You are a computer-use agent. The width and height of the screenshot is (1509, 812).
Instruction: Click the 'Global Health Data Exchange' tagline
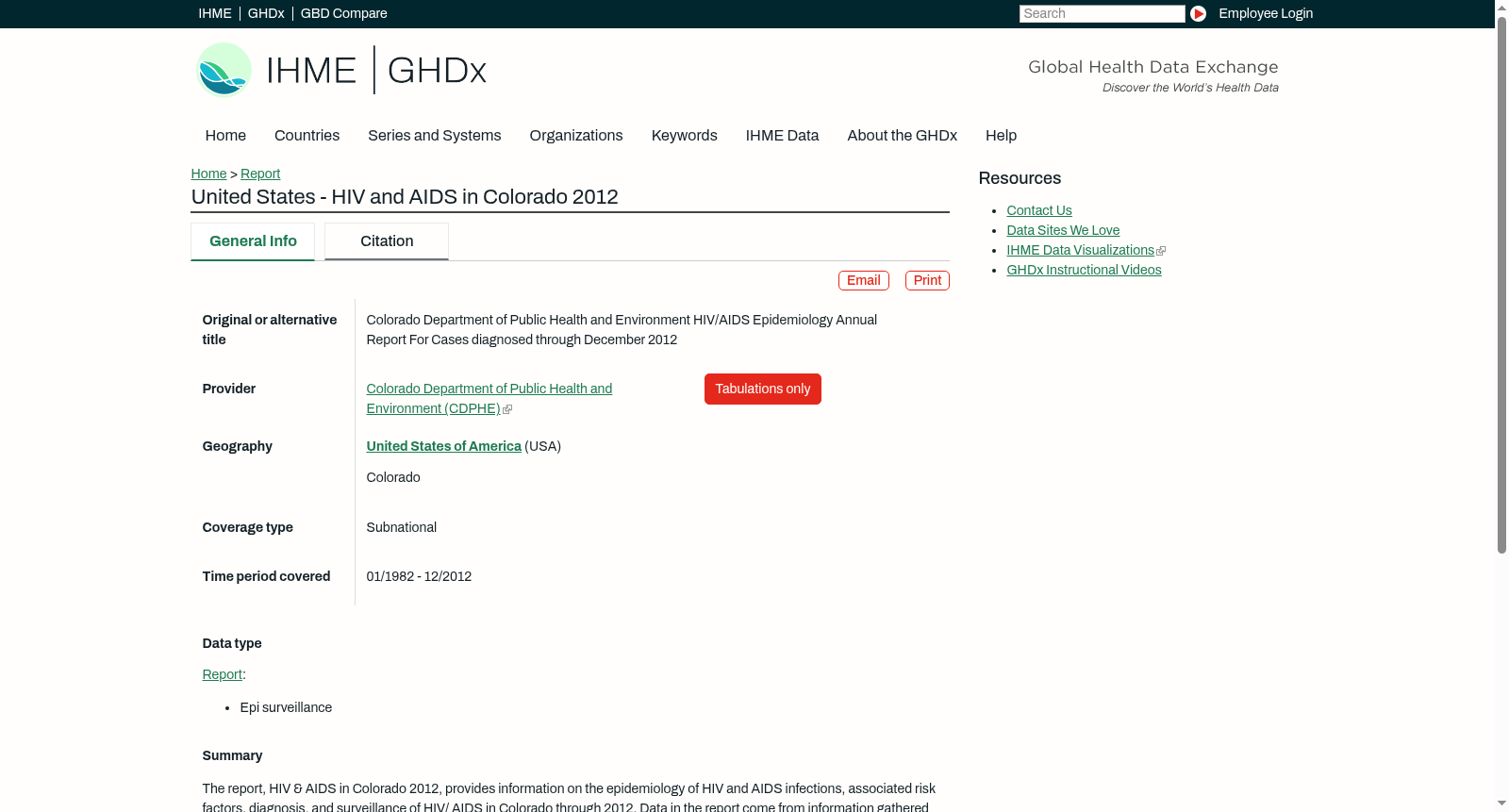[x=1152, y=67]
